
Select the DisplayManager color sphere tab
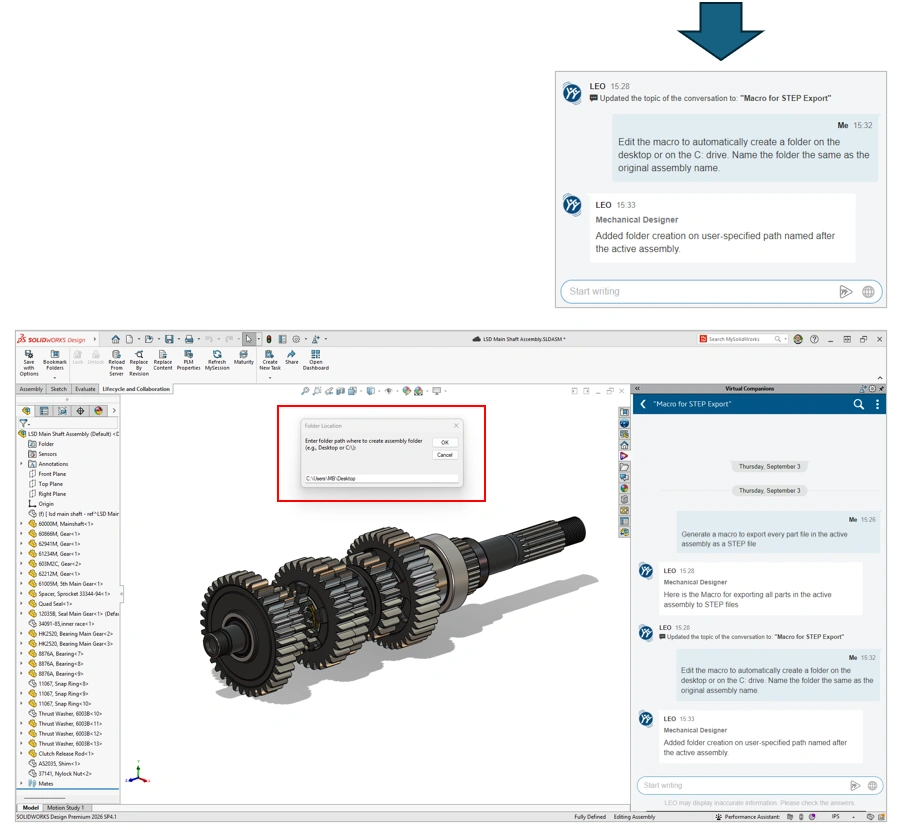pos(98,410)
